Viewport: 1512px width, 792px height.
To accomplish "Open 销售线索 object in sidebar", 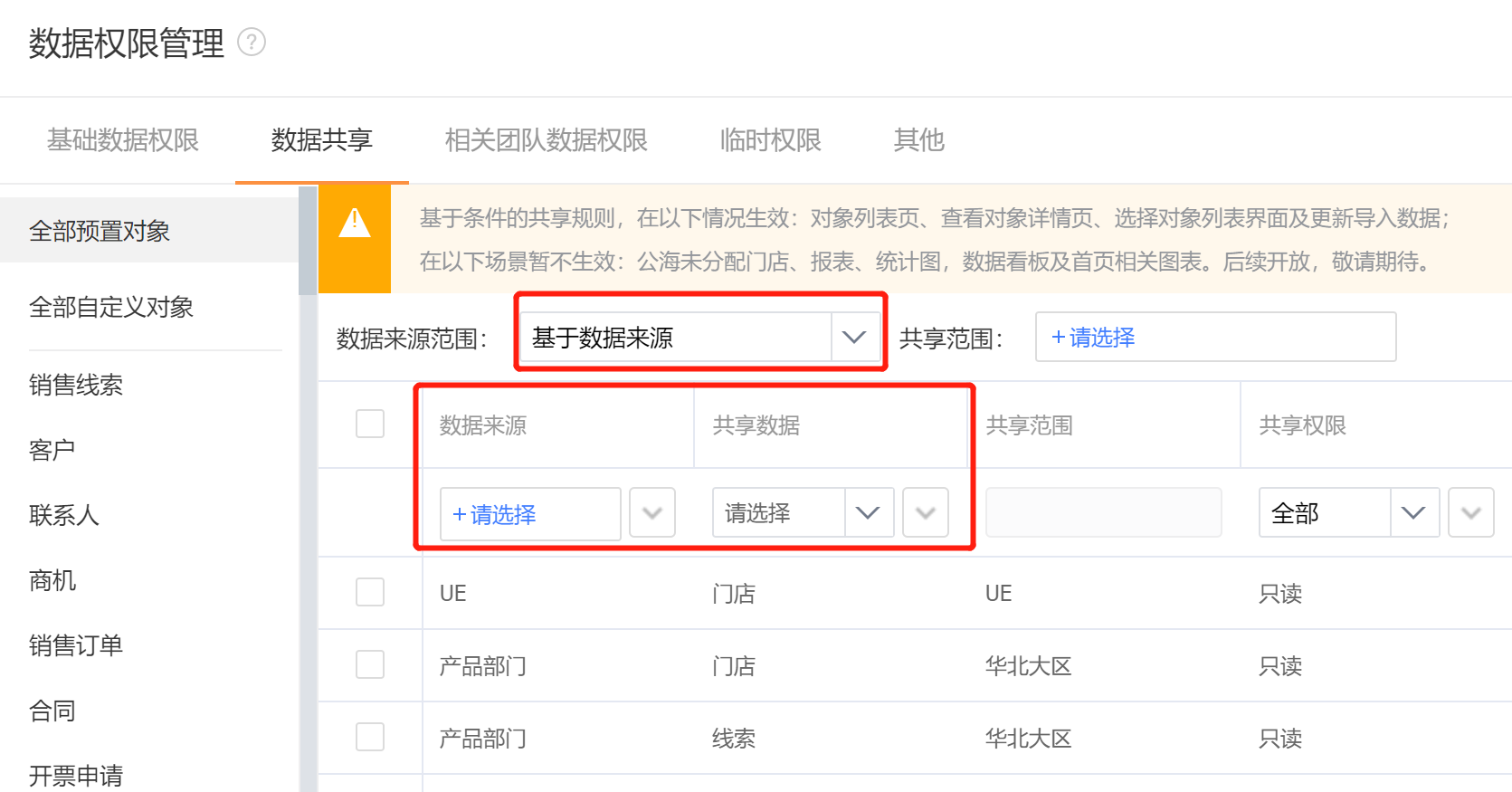I will (x=76, y=385).
